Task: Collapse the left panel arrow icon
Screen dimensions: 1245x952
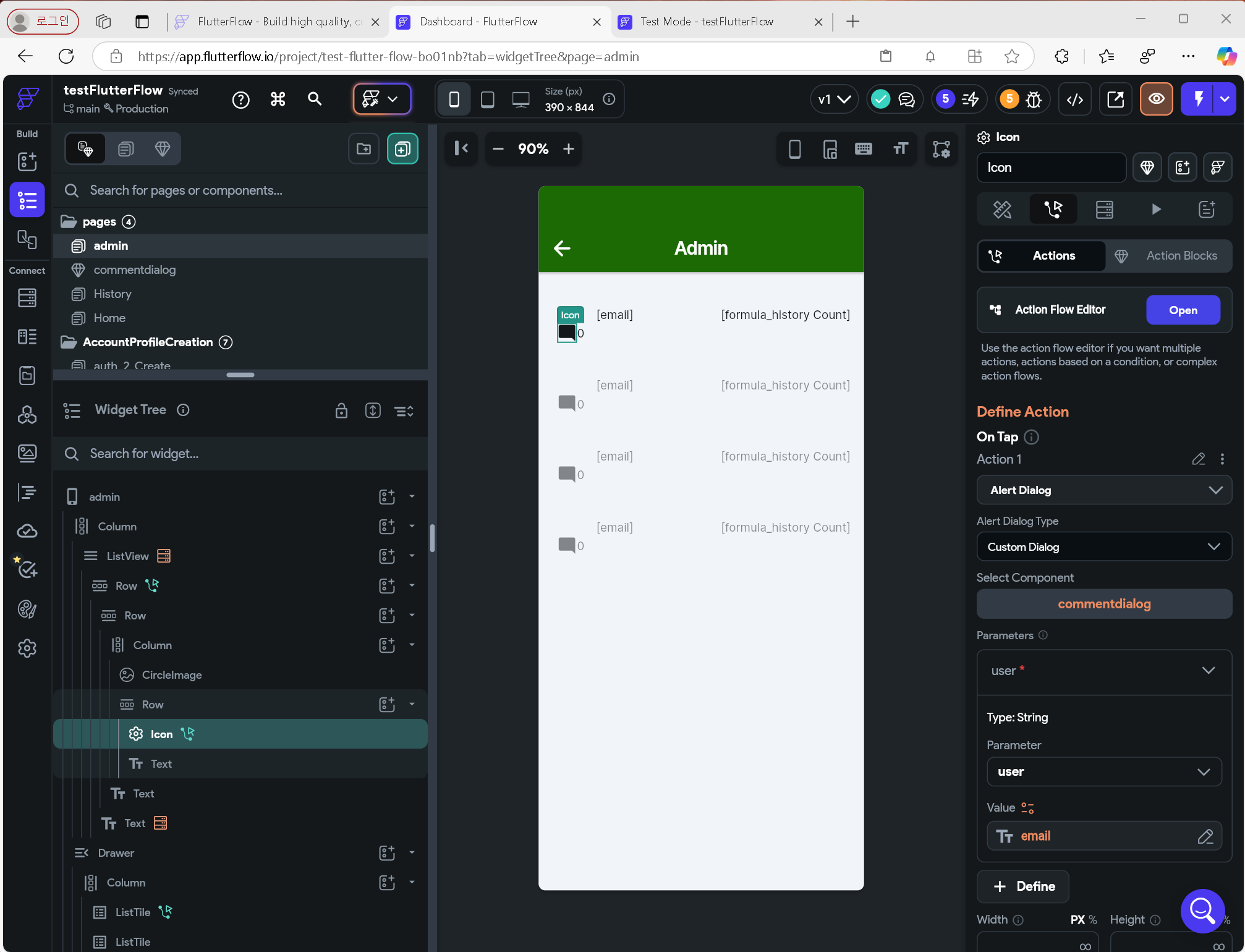Action: pyautogui.click(x=461, y=148)
